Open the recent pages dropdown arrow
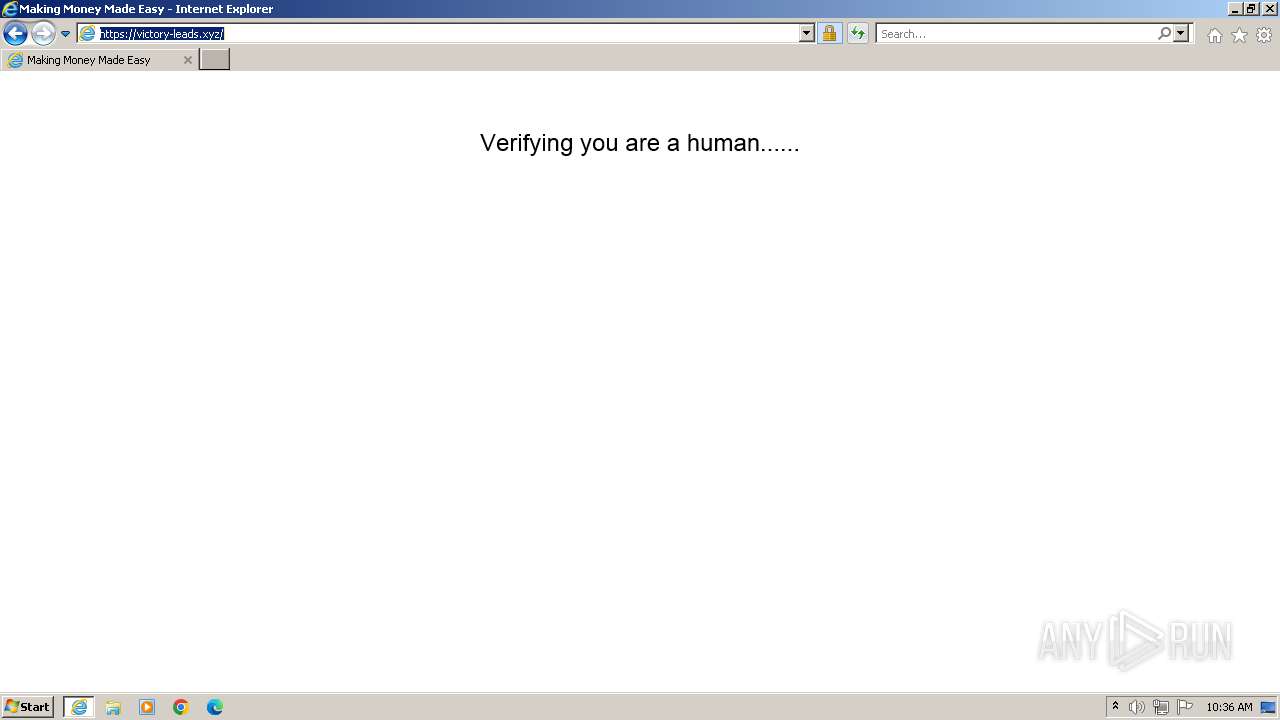Viewport: 1280px width, 720px height. (65, 34)
